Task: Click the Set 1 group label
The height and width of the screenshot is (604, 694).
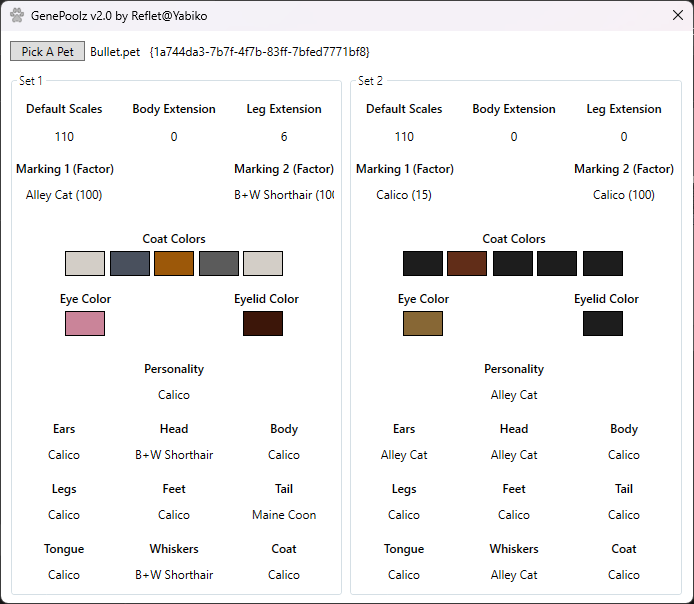Action: click(x=31, y=81)
